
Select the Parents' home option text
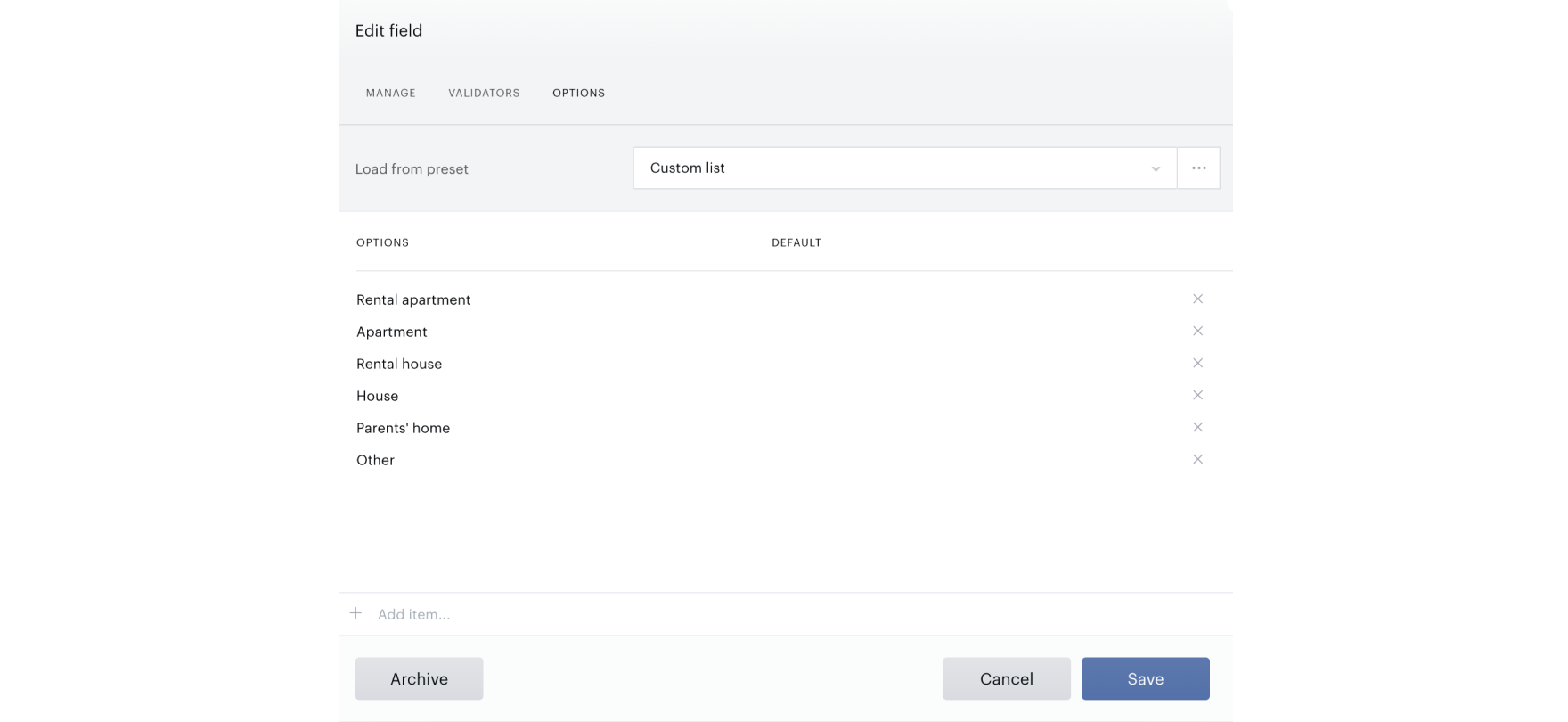[403, 428]
